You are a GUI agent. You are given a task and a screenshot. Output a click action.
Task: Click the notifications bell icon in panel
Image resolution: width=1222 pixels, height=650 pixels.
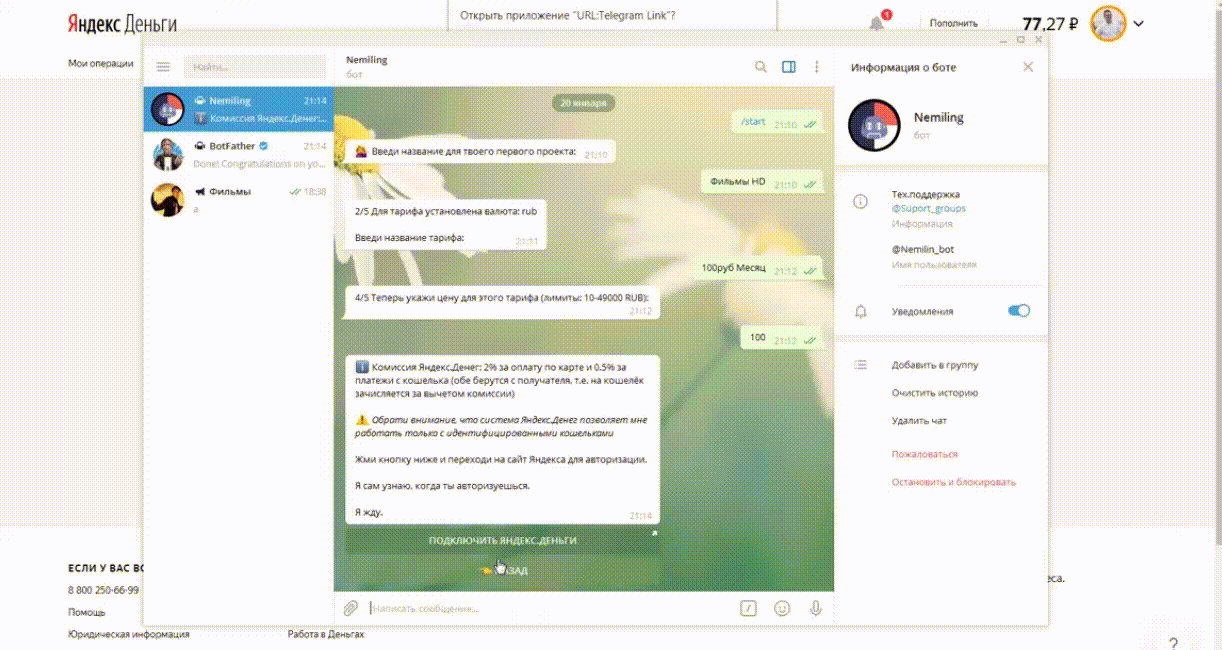coord(860,312)
